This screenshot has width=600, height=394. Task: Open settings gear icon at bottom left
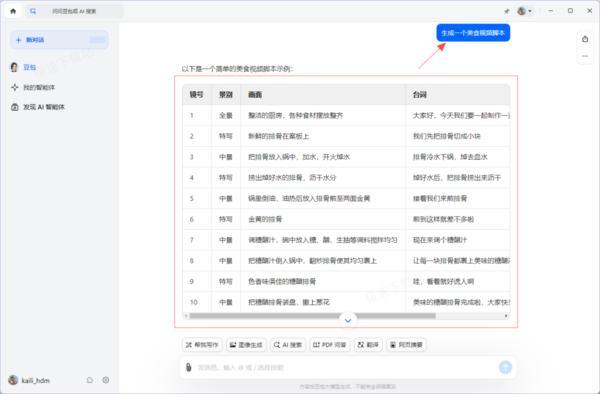[x=106, y=380]
